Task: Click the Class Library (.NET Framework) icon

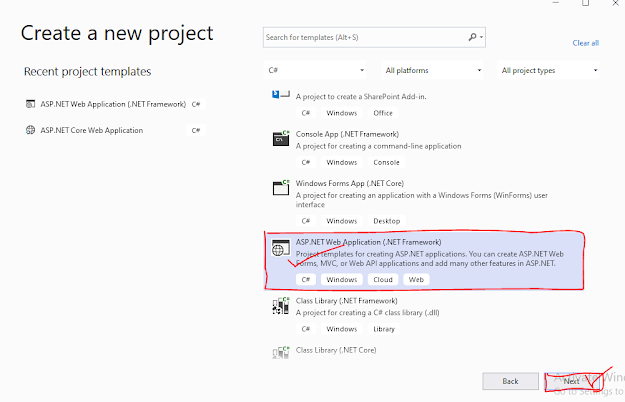Action: 281,306
